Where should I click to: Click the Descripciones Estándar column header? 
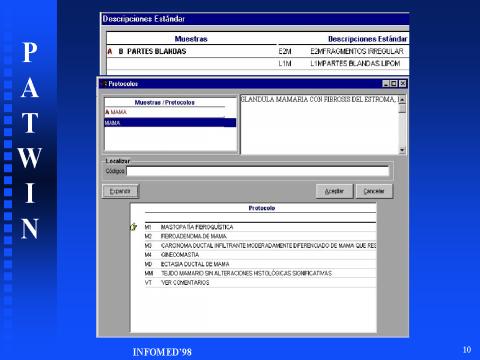click(368, 39)
